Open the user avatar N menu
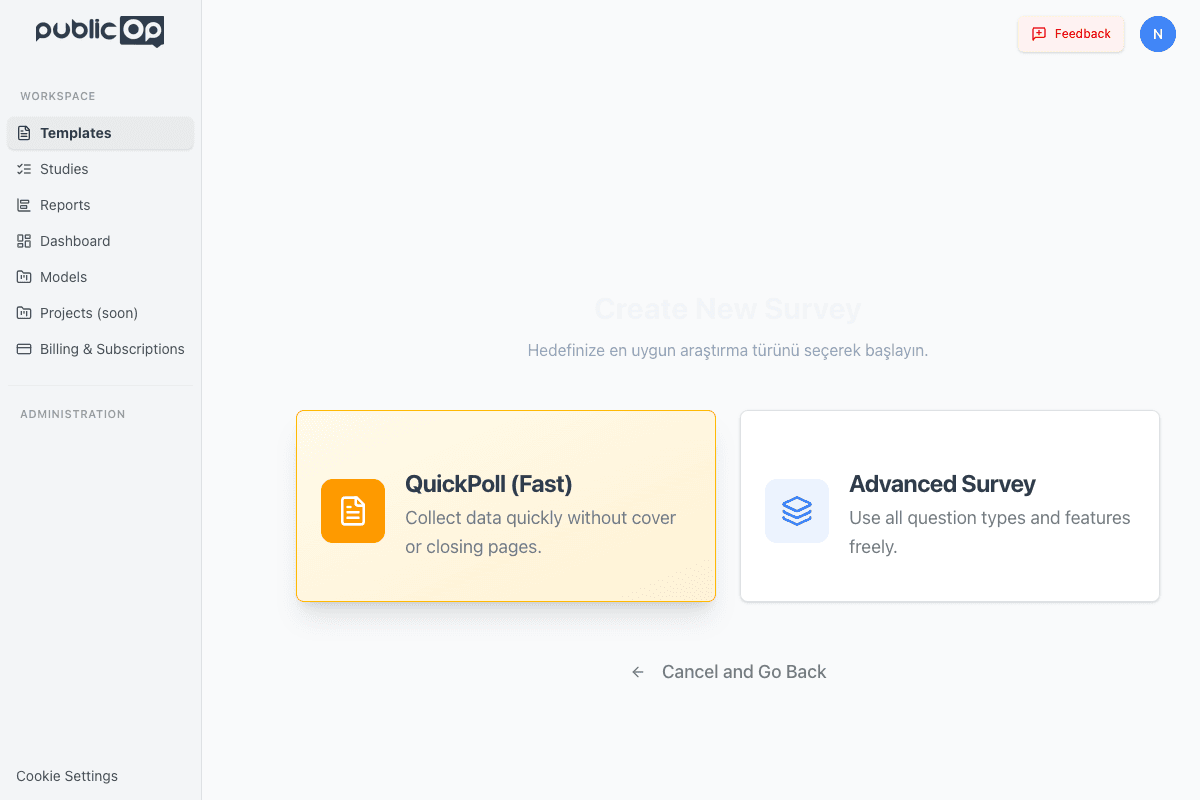 (1157, 34)
